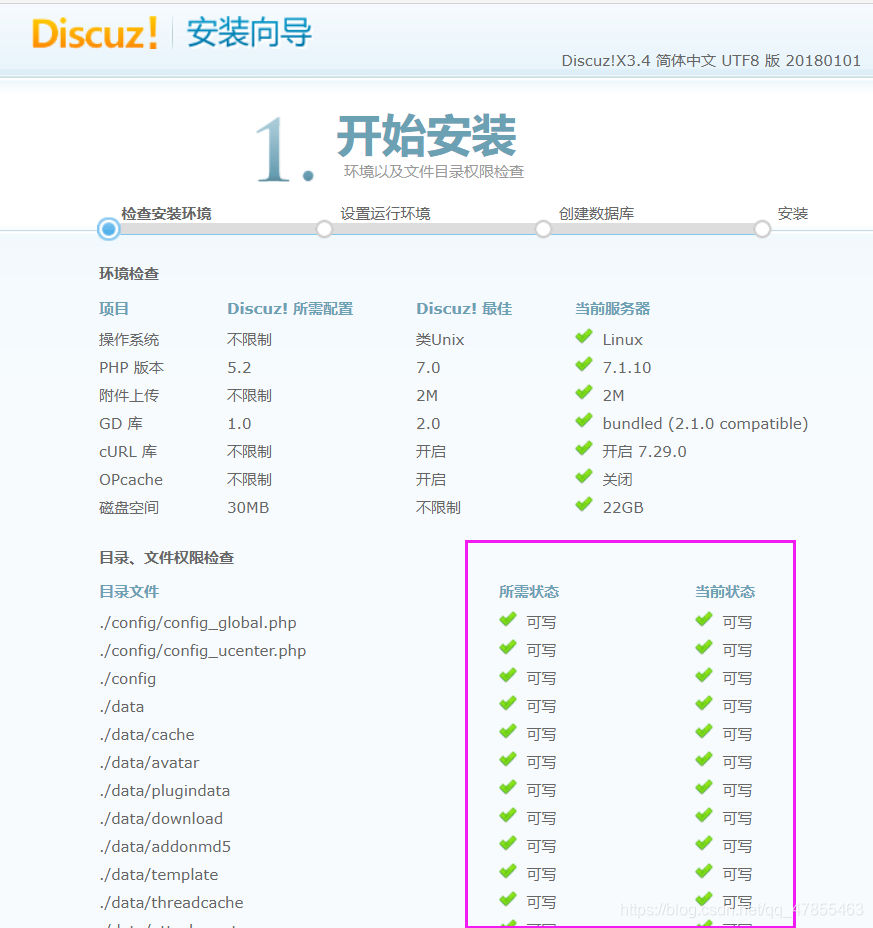Click the ./data/cache path
Image resolution: width=873 pixels, height=928 pixels.
(x=147, y=734)
